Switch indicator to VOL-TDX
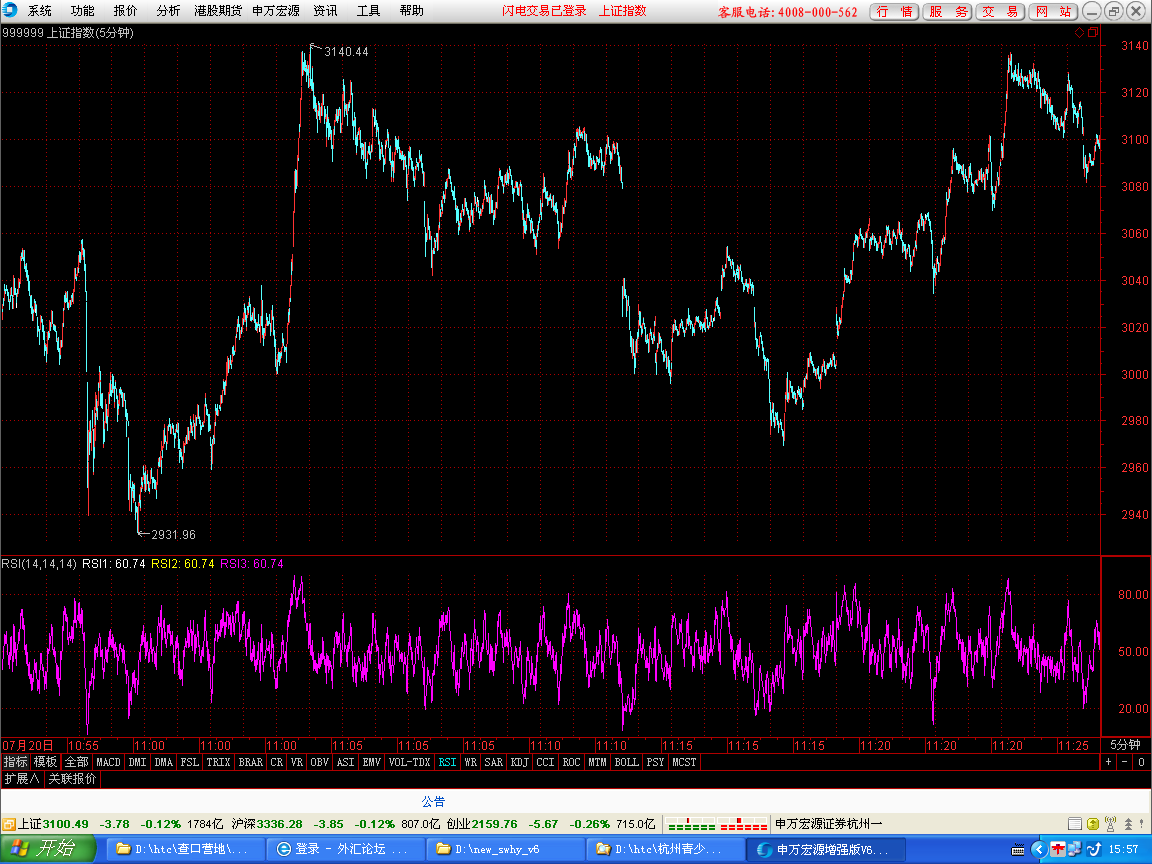Viewport: 1152px width, 864px height. [x=409, y=762]
